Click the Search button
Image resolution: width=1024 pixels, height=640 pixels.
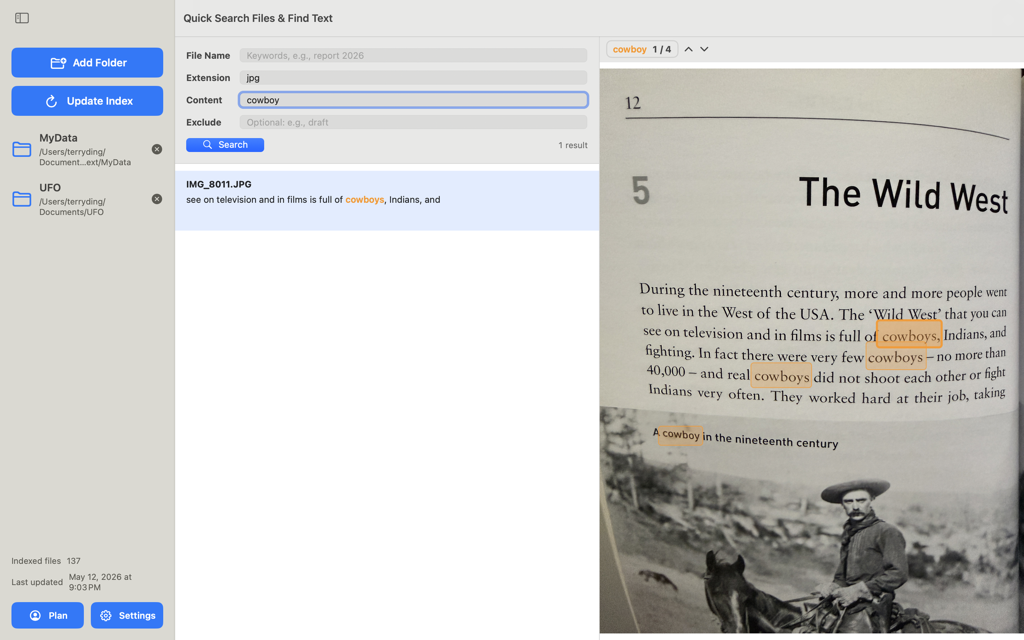tap(225, 144)
